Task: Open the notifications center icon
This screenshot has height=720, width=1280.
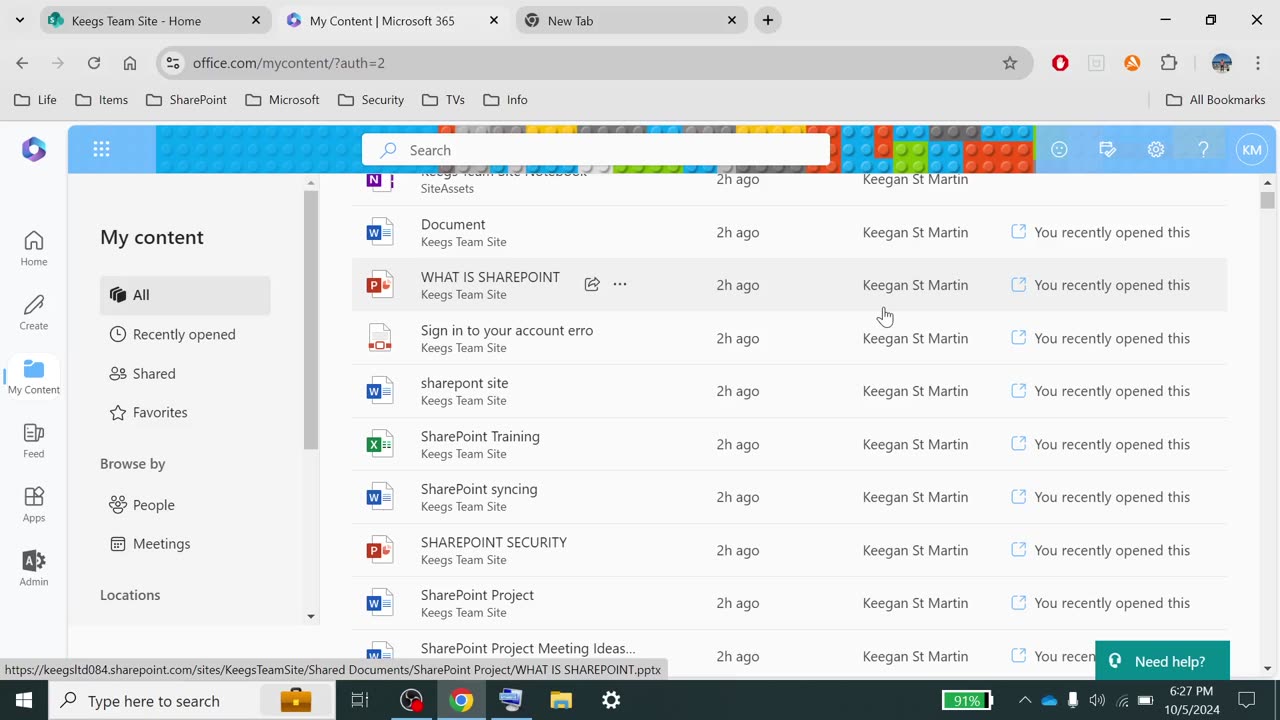Action: point(1247,700)
